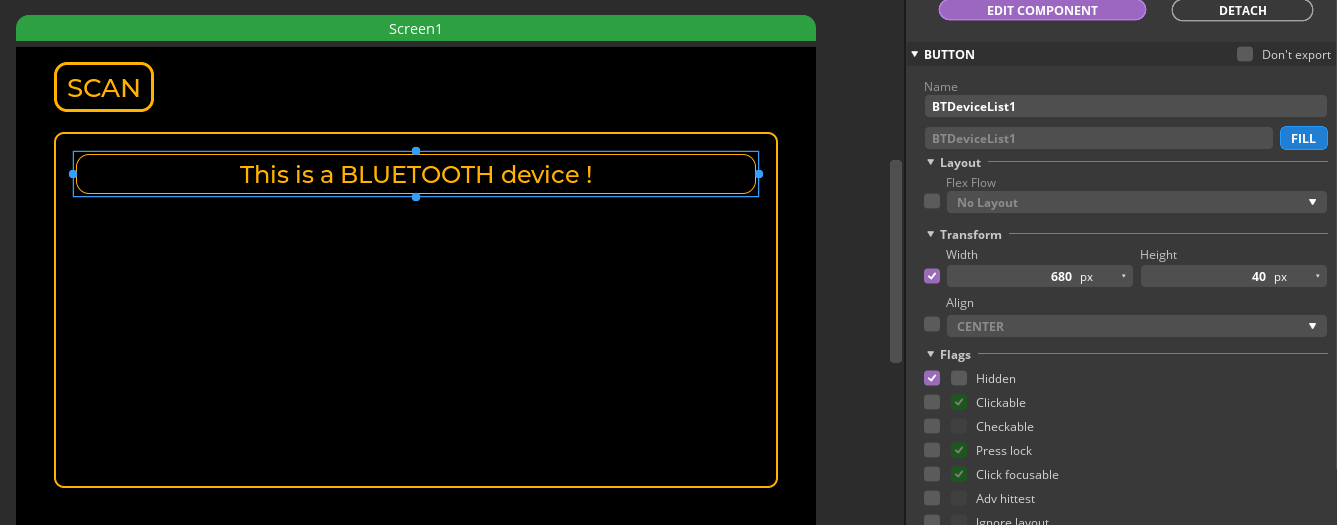Click the left-edge selection handle of Bluetooth button

point(73,174)
